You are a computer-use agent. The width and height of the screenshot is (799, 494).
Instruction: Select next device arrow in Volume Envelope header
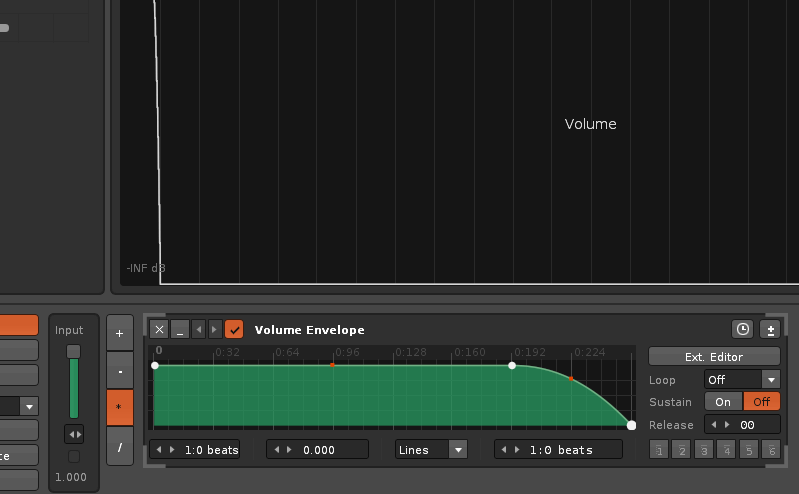pyautogui.click(x=215, y=329)
